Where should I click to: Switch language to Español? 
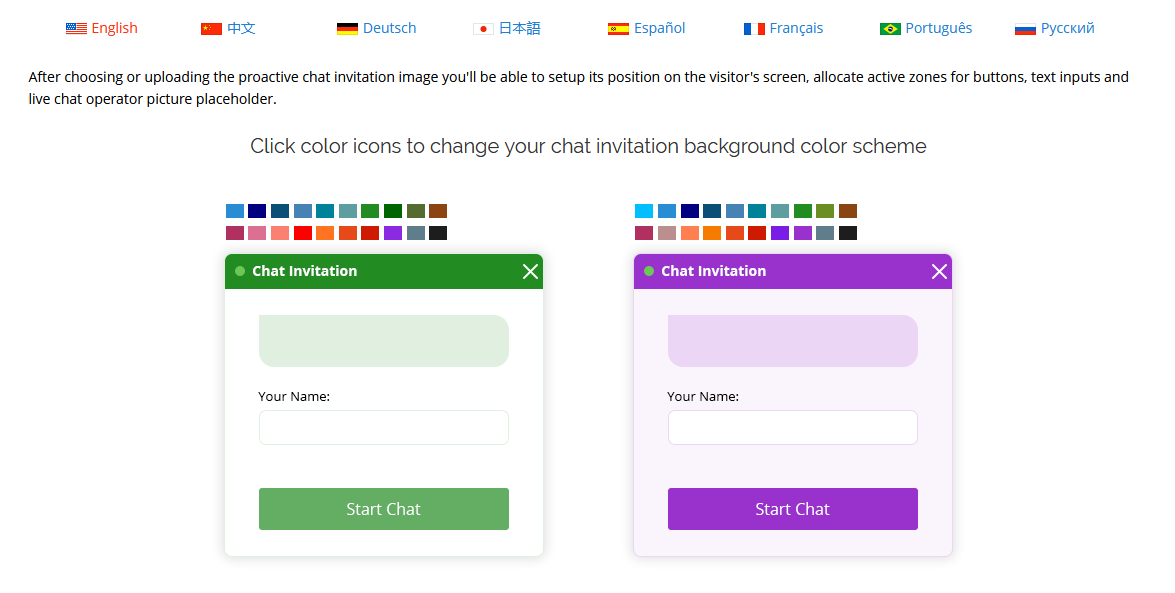[658, 28]
